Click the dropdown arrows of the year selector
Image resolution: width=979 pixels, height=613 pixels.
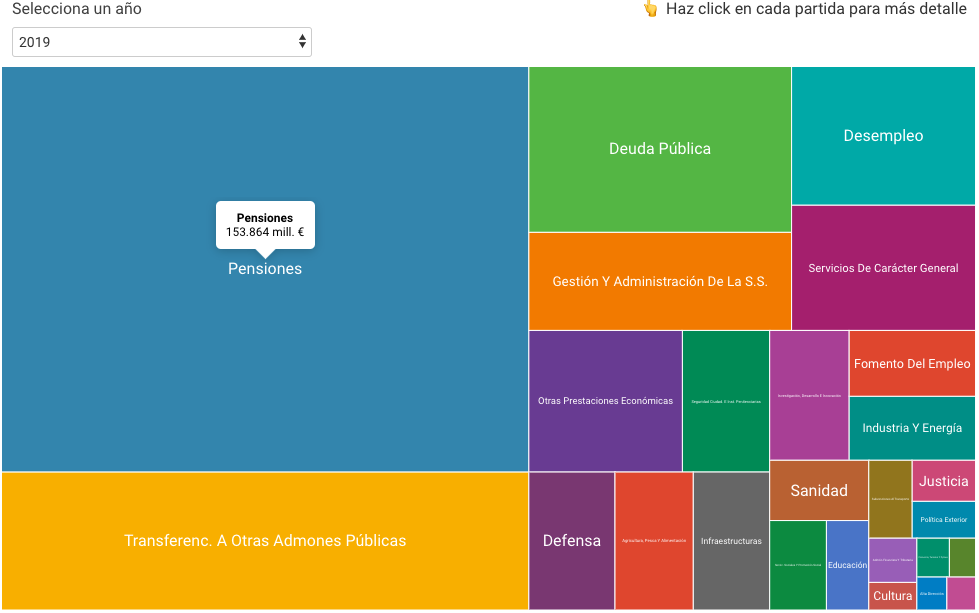(x=302, y=42)
